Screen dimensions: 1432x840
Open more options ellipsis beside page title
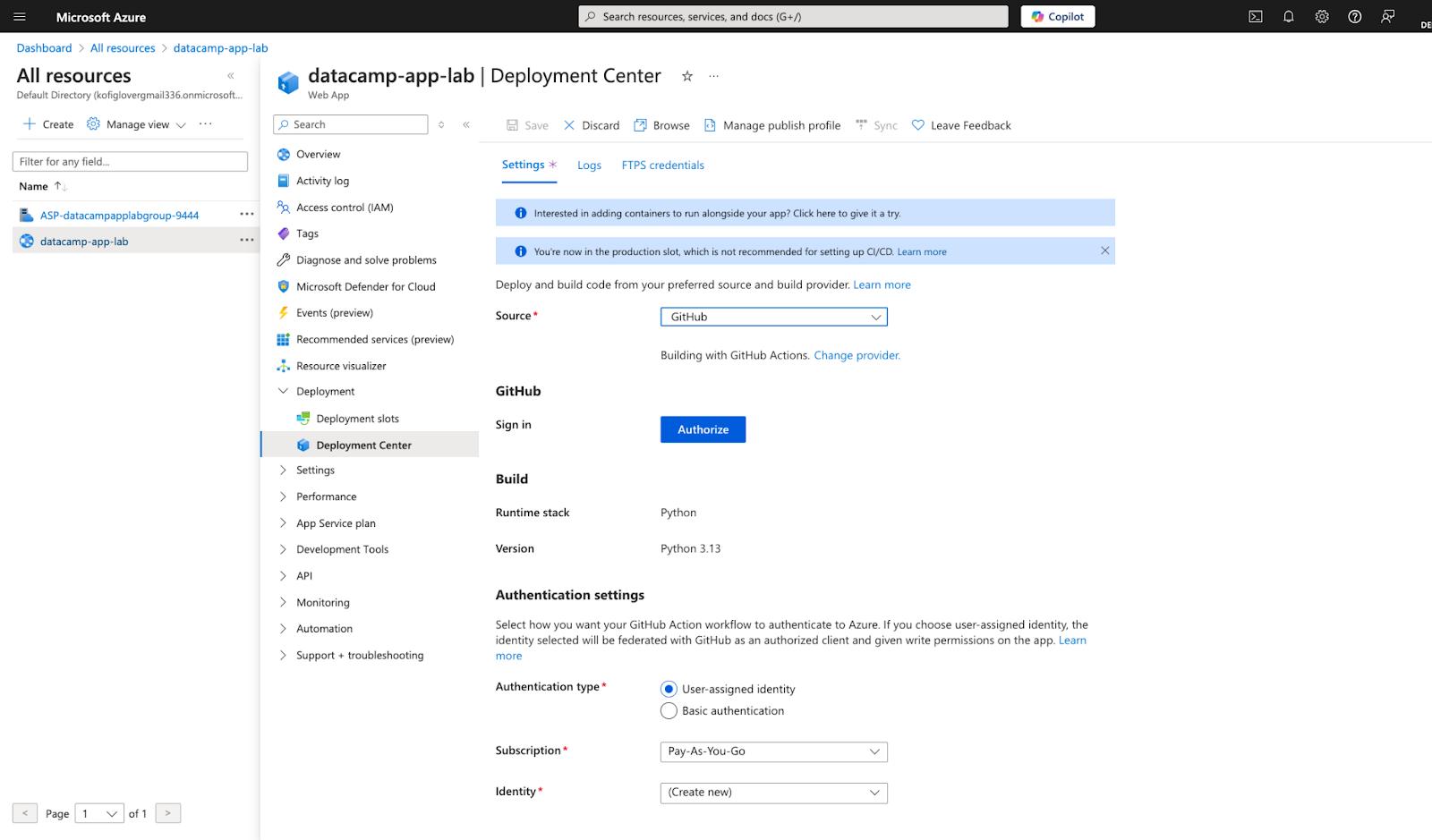tap(713, 76)
